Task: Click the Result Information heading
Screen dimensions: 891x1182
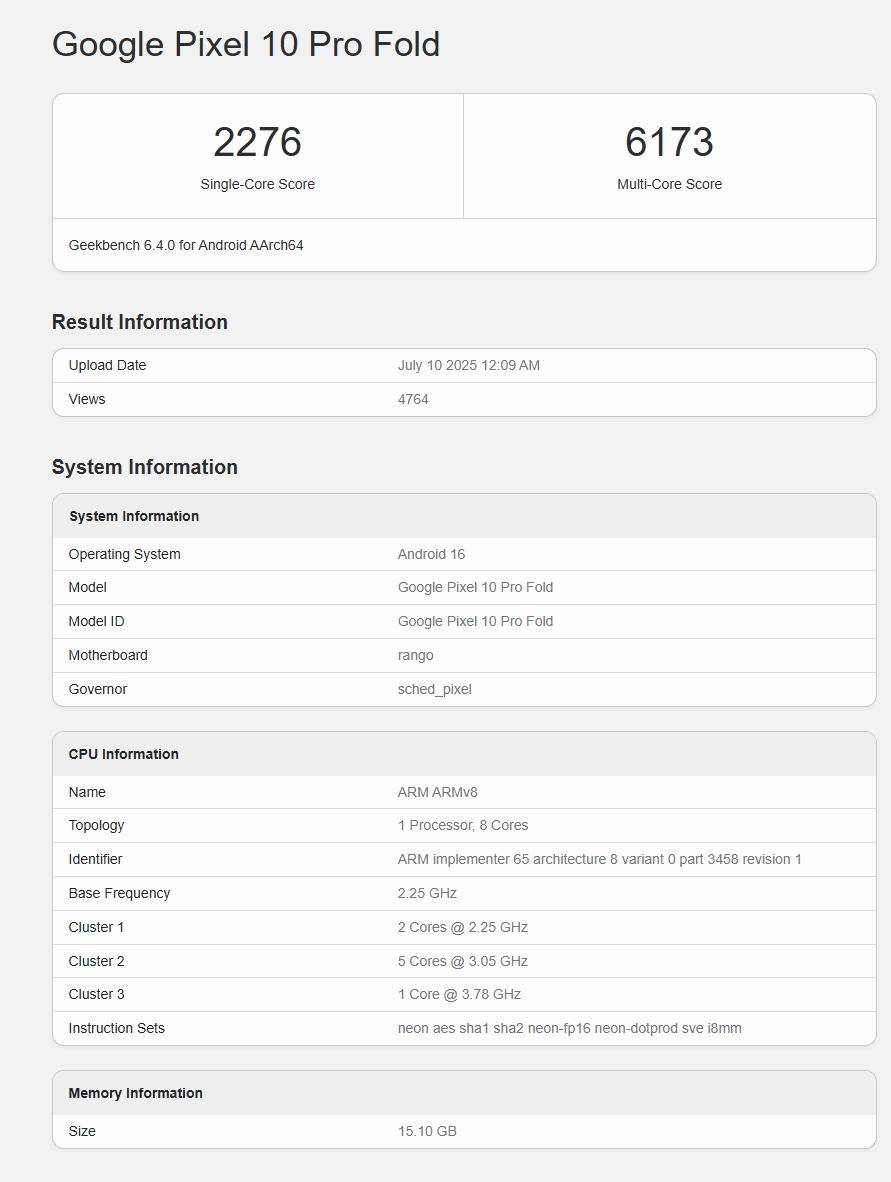Action: [x=140, y=322]
